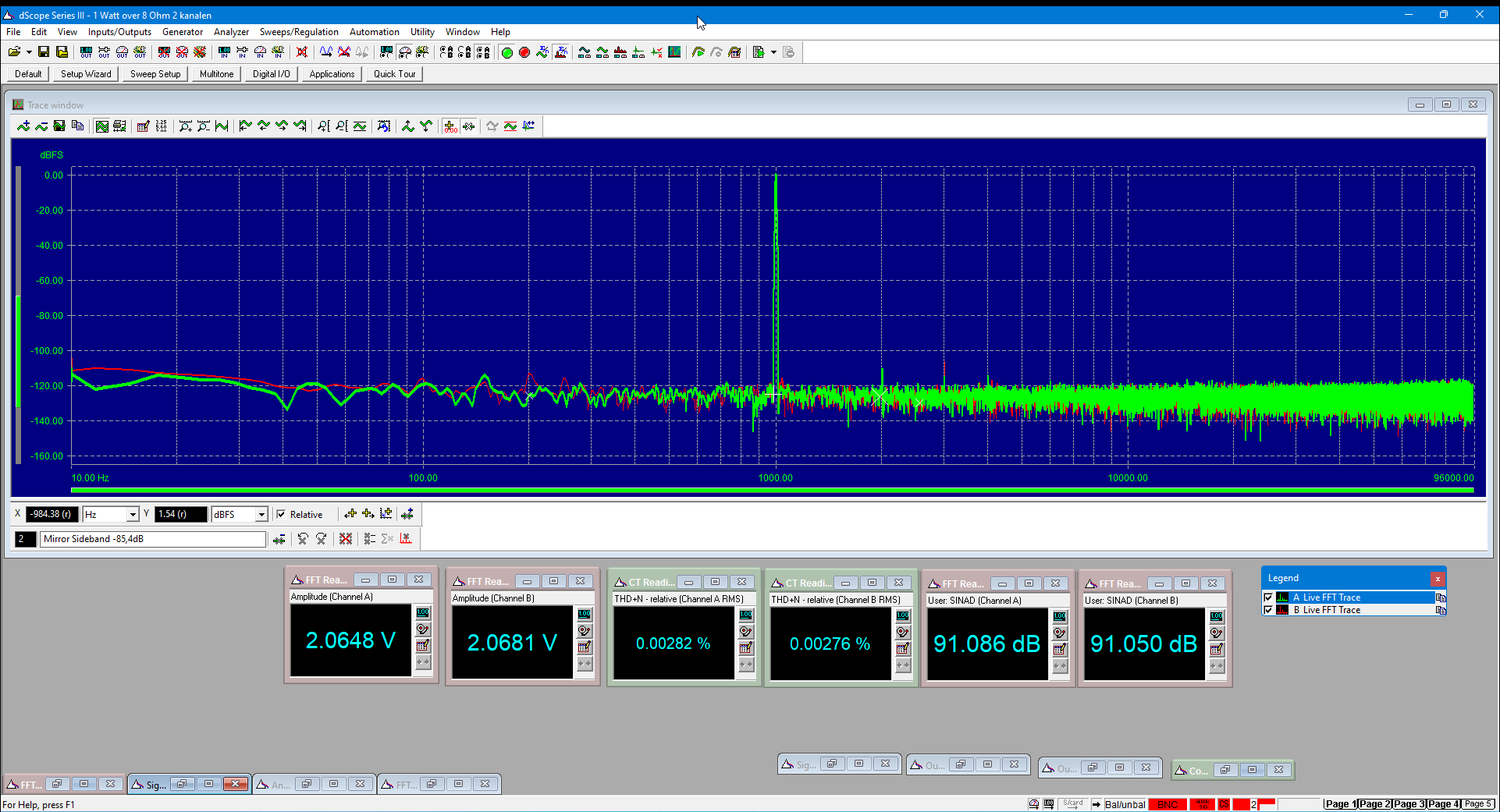The height and width of the screenshot is (812, 1500).
Task: Click the red X delete marker icon
Action: point(346,539)
